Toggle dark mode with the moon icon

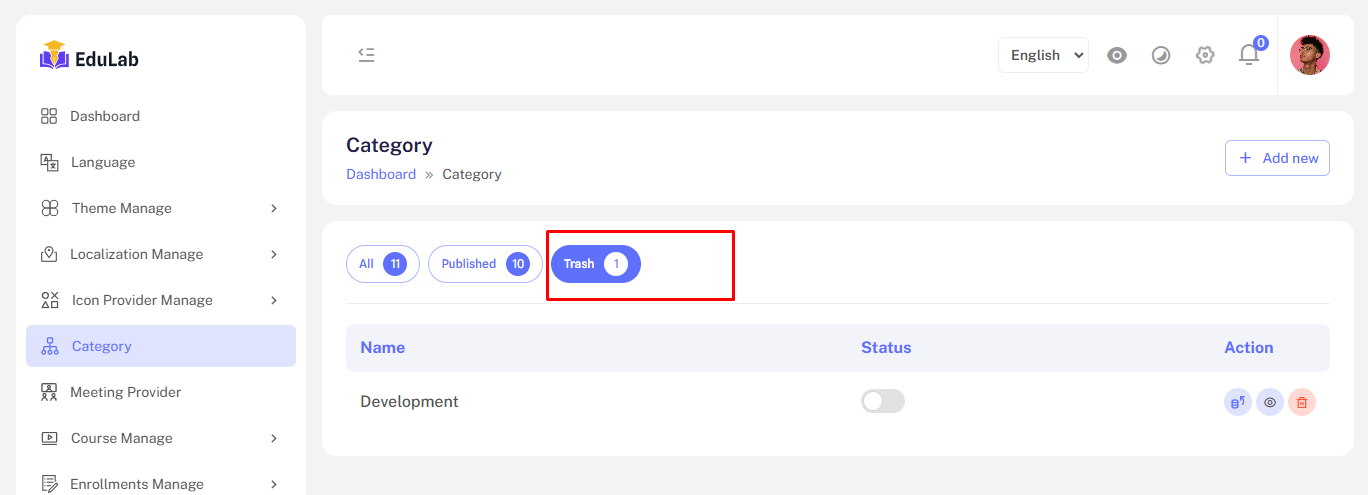point(1161,55)
